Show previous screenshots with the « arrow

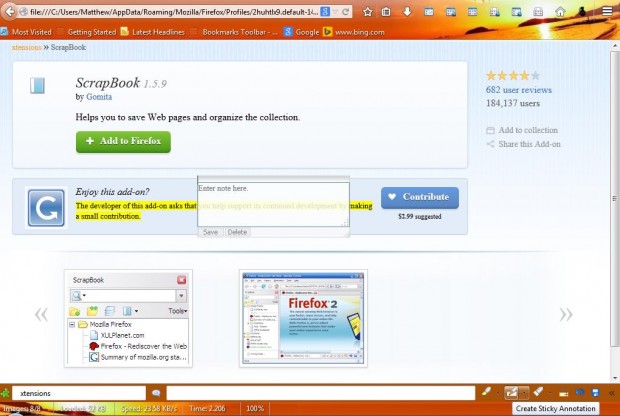point(41,315)
